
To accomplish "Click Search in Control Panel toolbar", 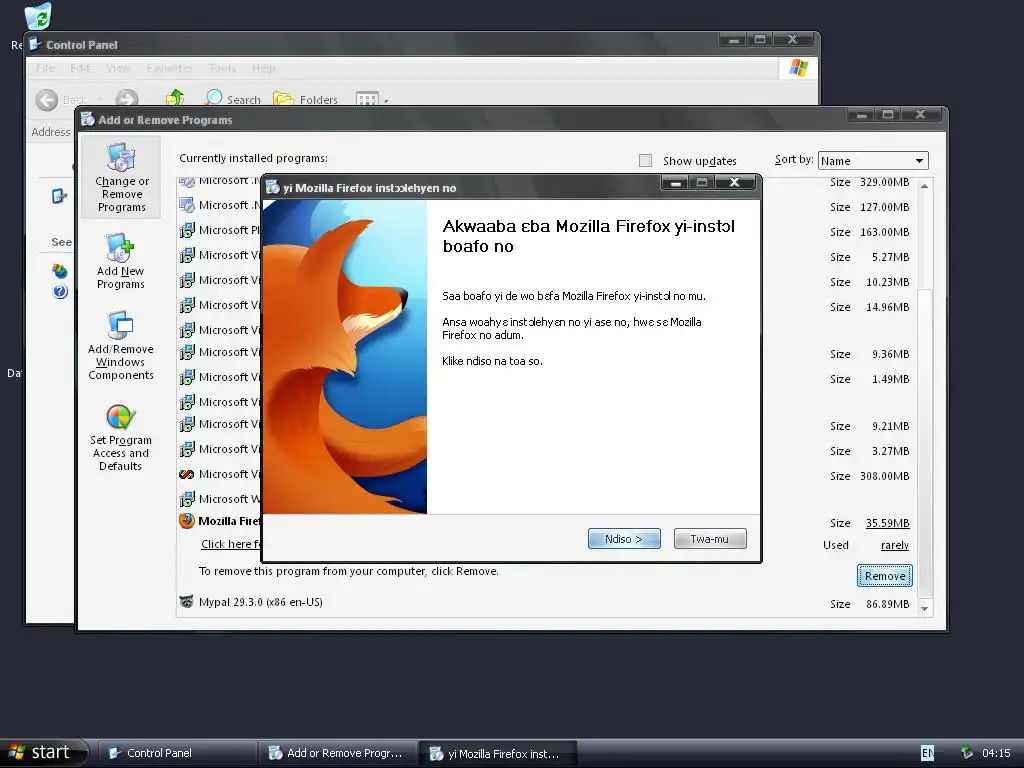I will pos(233,99).
